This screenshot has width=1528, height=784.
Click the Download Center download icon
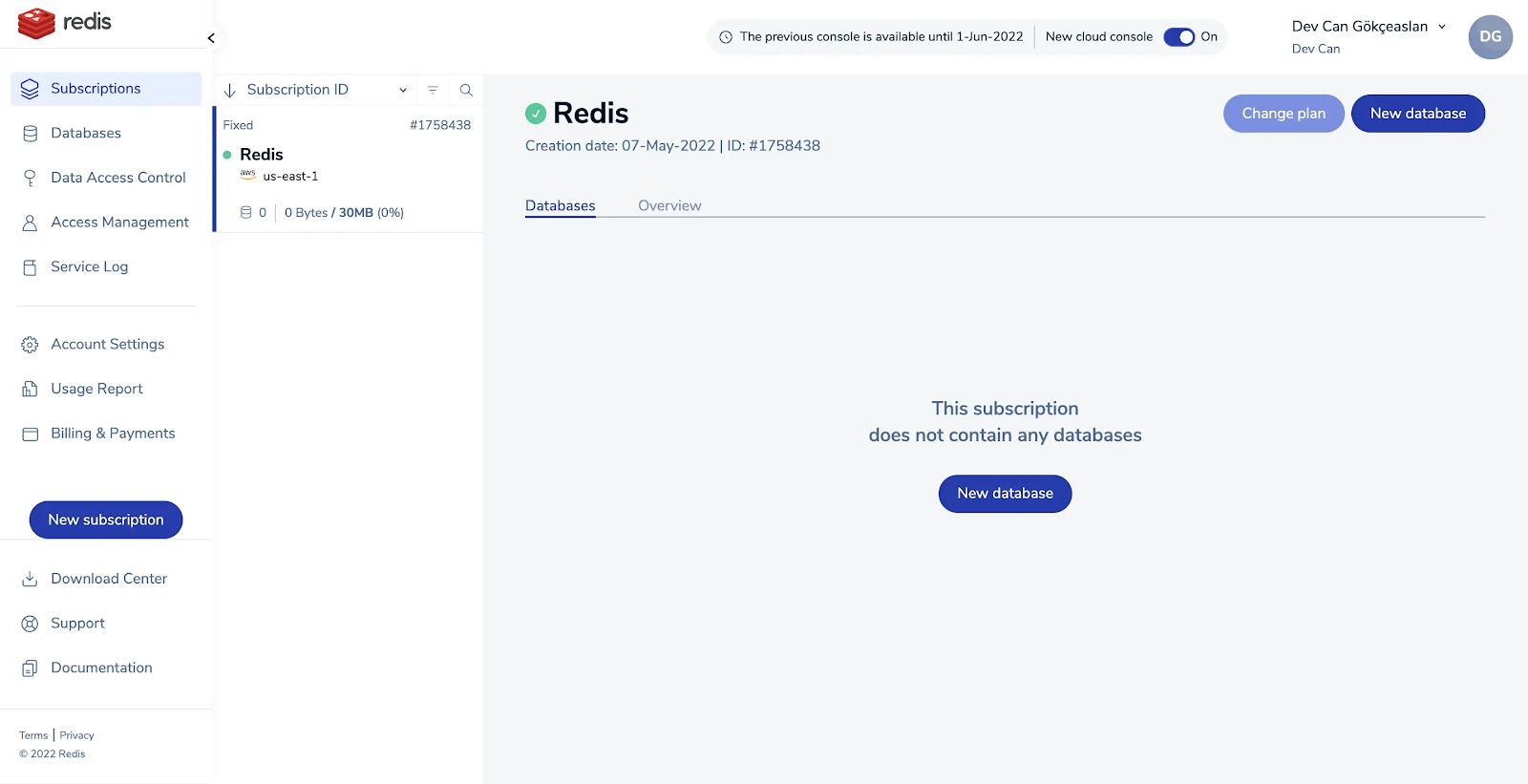tap(30, 579)
